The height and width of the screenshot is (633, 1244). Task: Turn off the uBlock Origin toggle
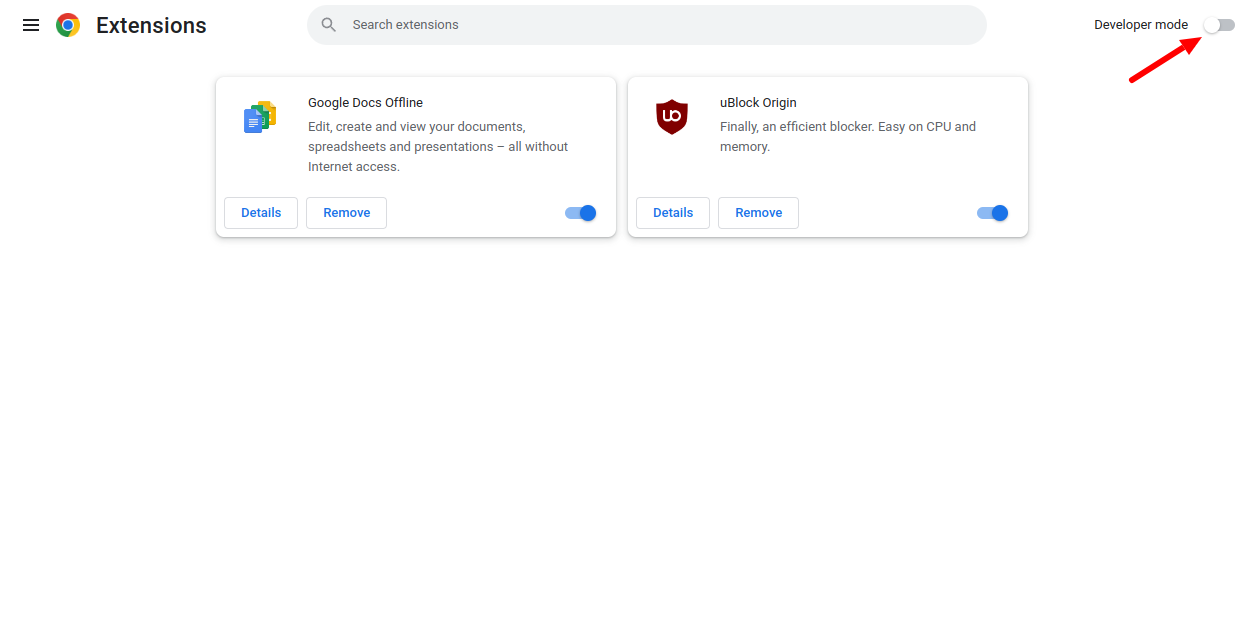[993, 213]
